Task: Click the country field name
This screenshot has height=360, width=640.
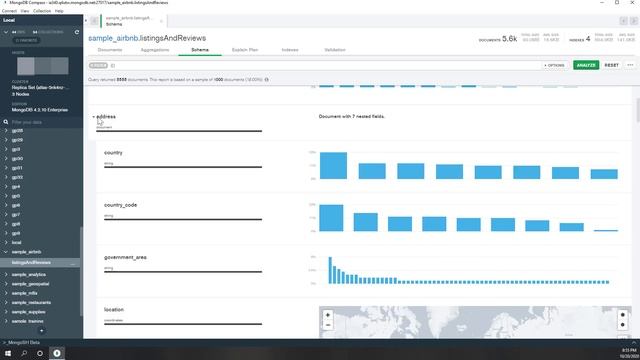Action: pyautogui.click(x=113, y=153)
